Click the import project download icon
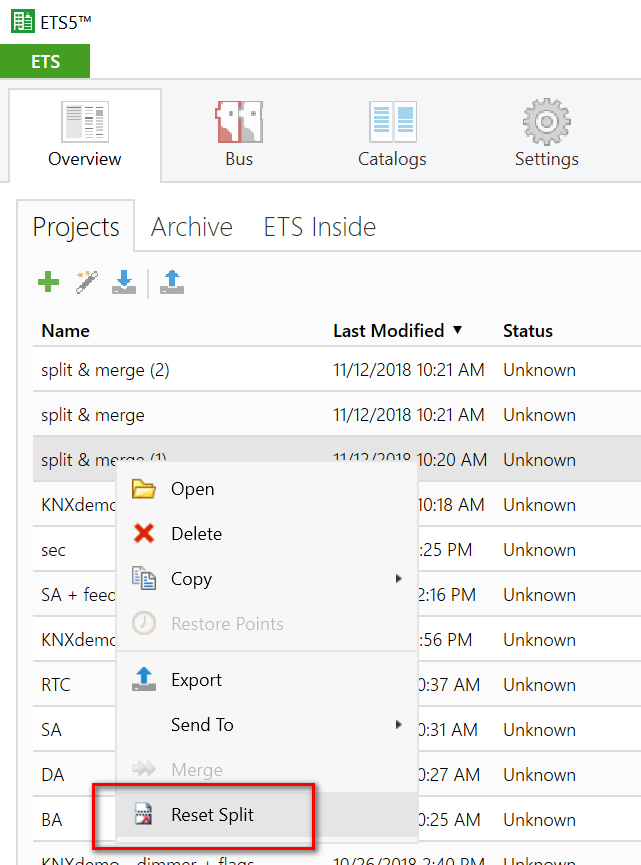The height and width of the screenshot is (865, 641). pyautogui.click(x=124, y=282)
